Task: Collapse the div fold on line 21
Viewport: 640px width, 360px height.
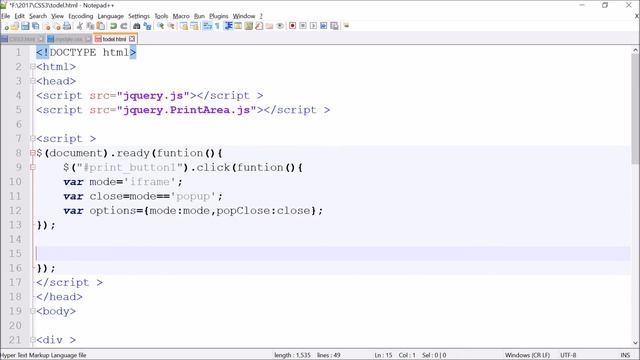Action: (x=33, y=340)
